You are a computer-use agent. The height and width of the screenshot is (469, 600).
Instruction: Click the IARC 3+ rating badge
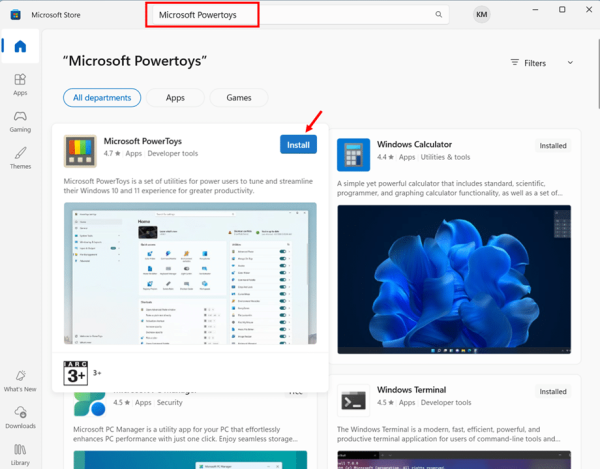[x=76, y=373]
